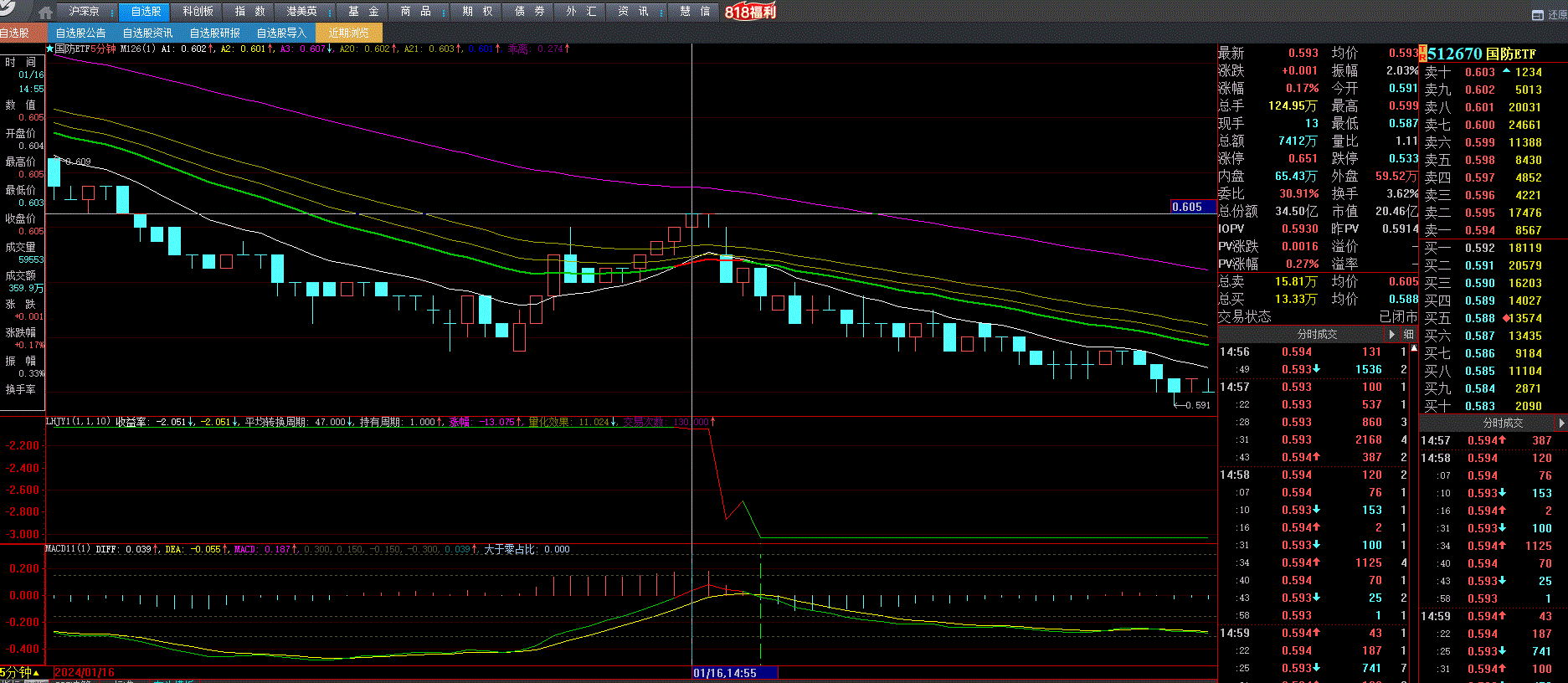The height and width of the screenshot is (683, 1568).
Task: Click the star icon before 国防ETF title
Action: pyautogui.click(x=49, y=49)
